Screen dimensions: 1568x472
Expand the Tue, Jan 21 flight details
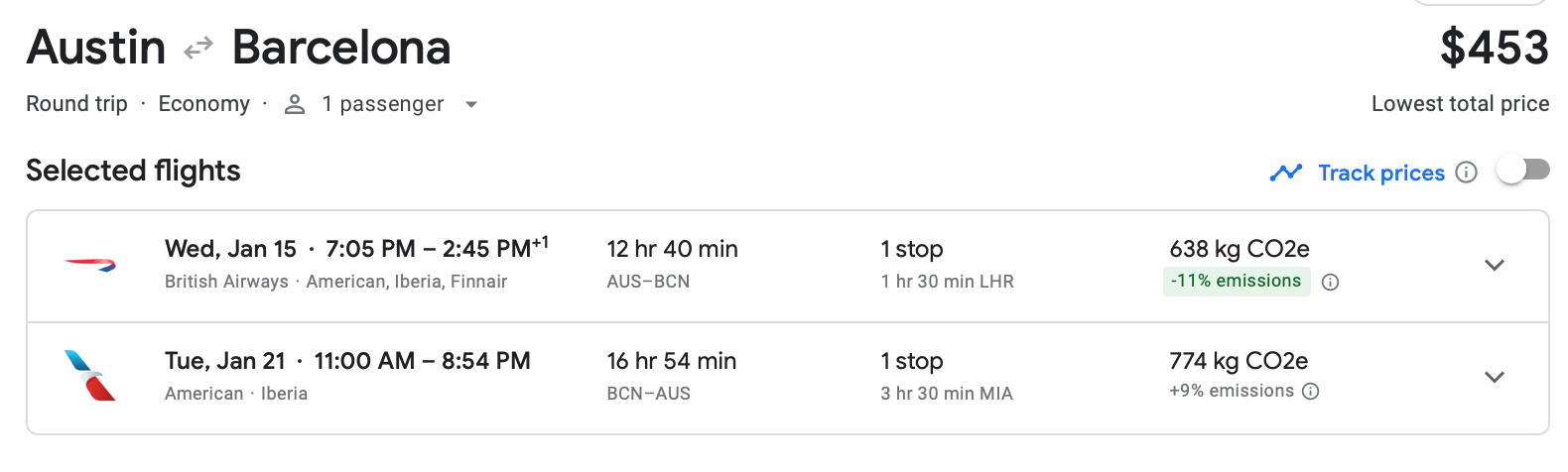pyautogui.click(x=1495, y=377)
